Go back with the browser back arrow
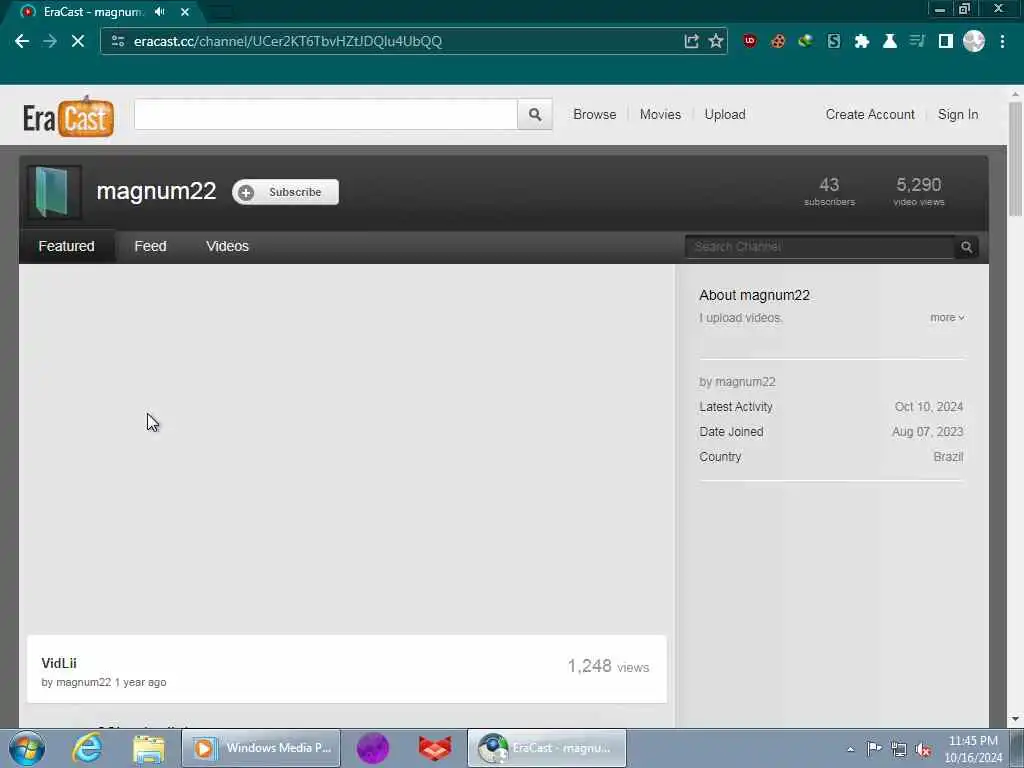 click(22, 41)
